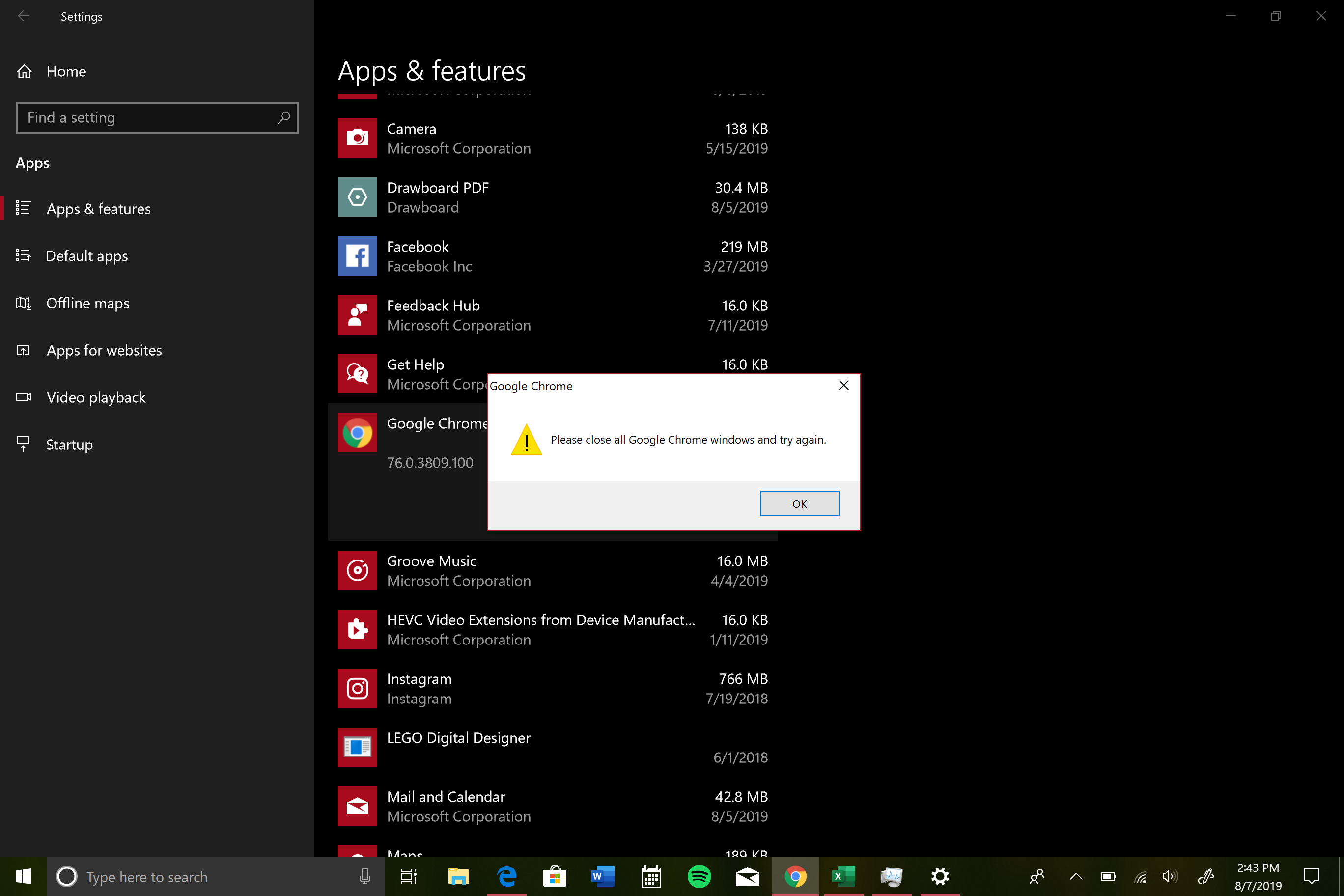1344x896 pixels.
Task: Click the LEGO Digital Designer icon
Action: point(357,747)
